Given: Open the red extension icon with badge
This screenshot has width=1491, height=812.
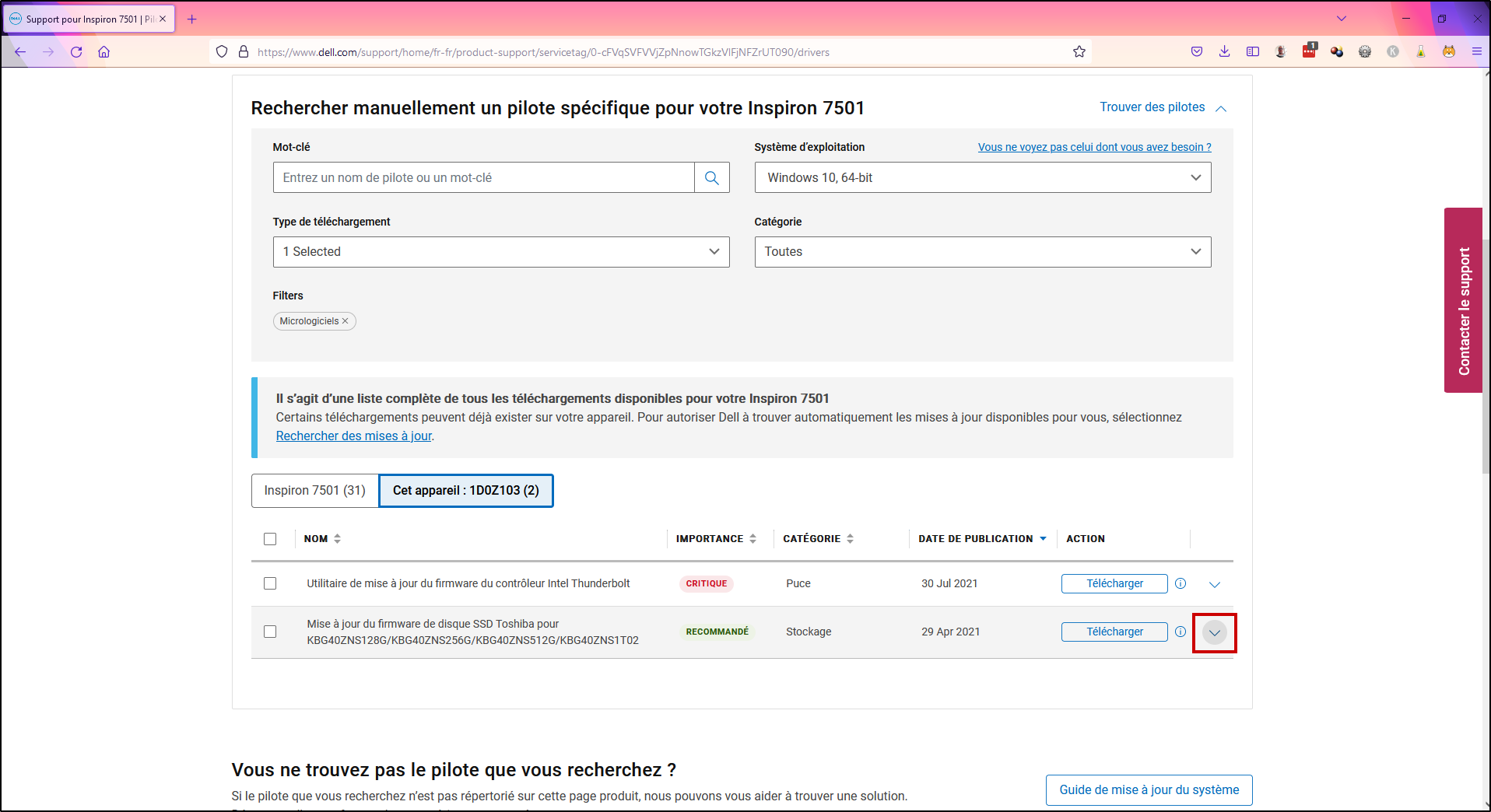Looking at the screenshot, I should pos(1309,51).
